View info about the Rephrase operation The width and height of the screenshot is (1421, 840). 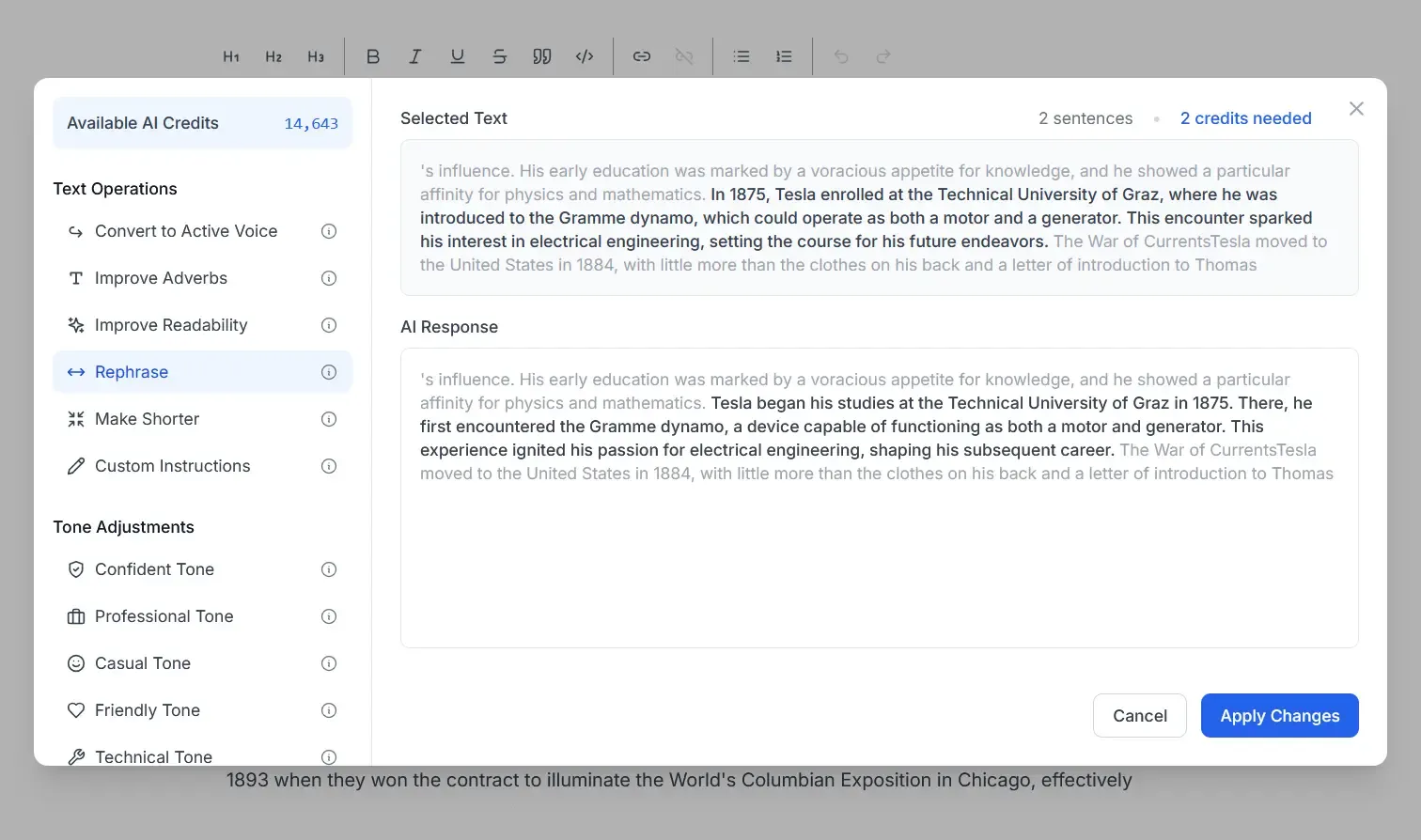tap(329, 371)
